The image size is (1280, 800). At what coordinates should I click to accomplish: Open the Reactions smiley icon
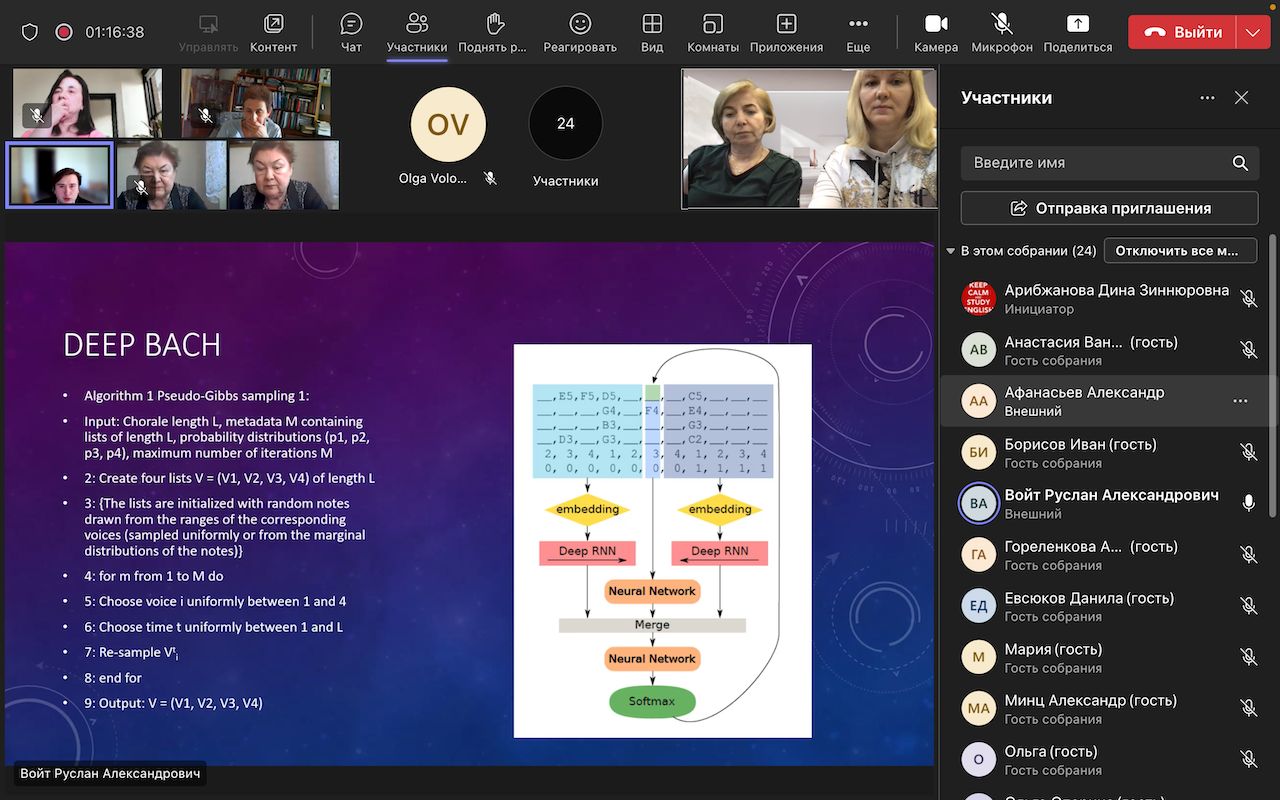(x=580, y=24)
